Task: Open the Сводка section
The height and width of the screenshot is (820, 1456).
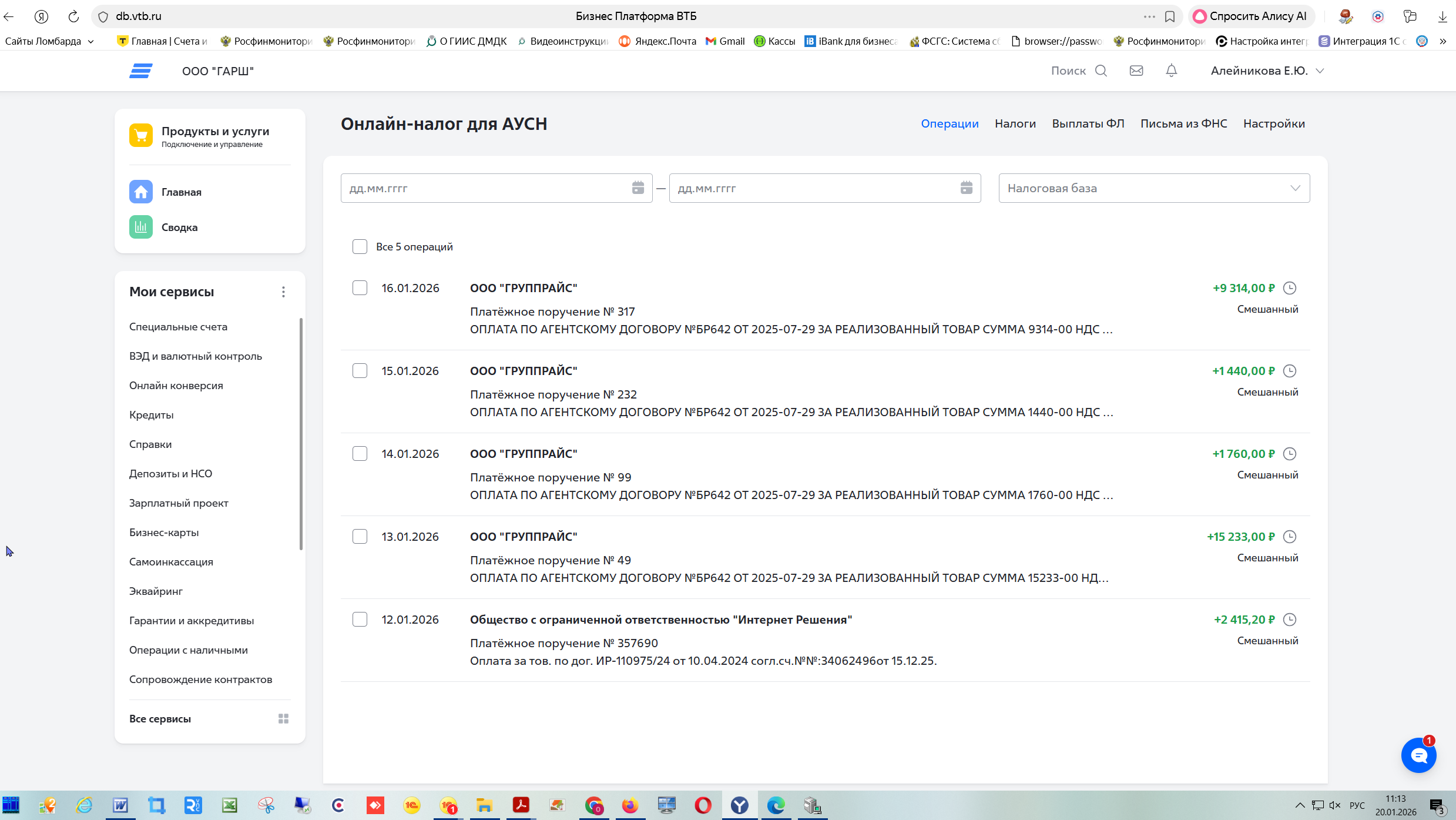Action: (179, 227)
